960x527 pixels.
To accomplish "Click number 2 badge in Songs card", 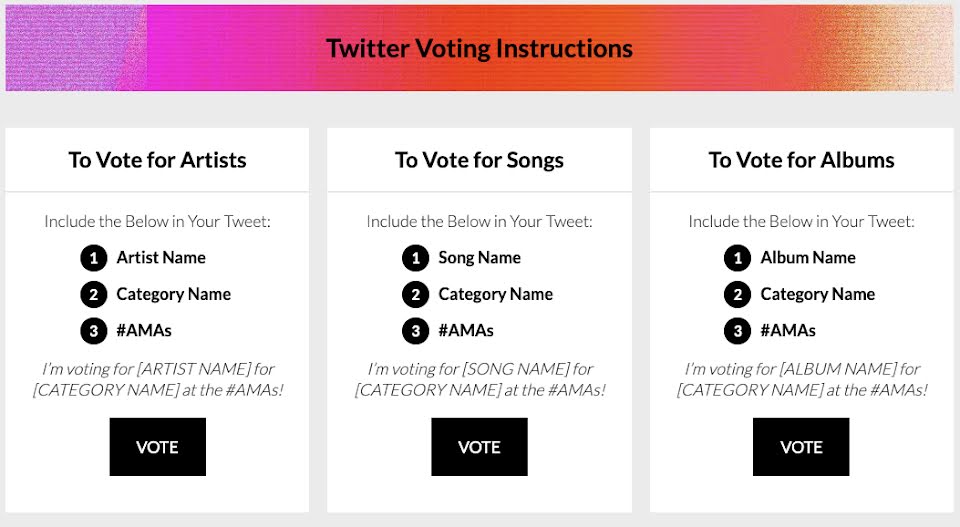I will click(x=416, y=295).
